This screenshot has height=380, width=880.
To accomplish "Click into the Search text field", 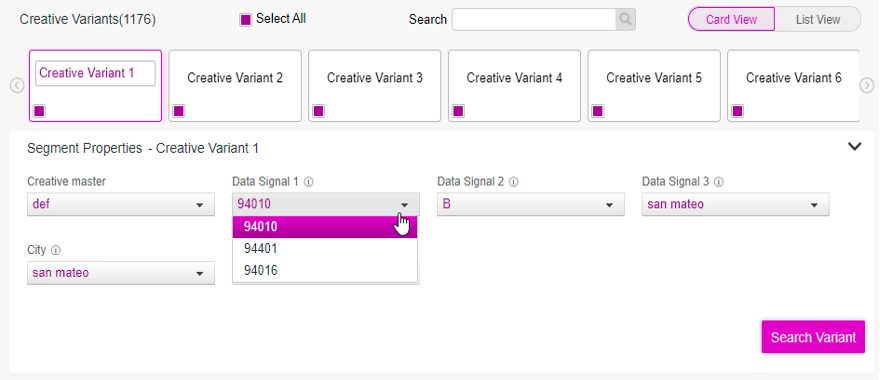I will (x=534, y=20).
